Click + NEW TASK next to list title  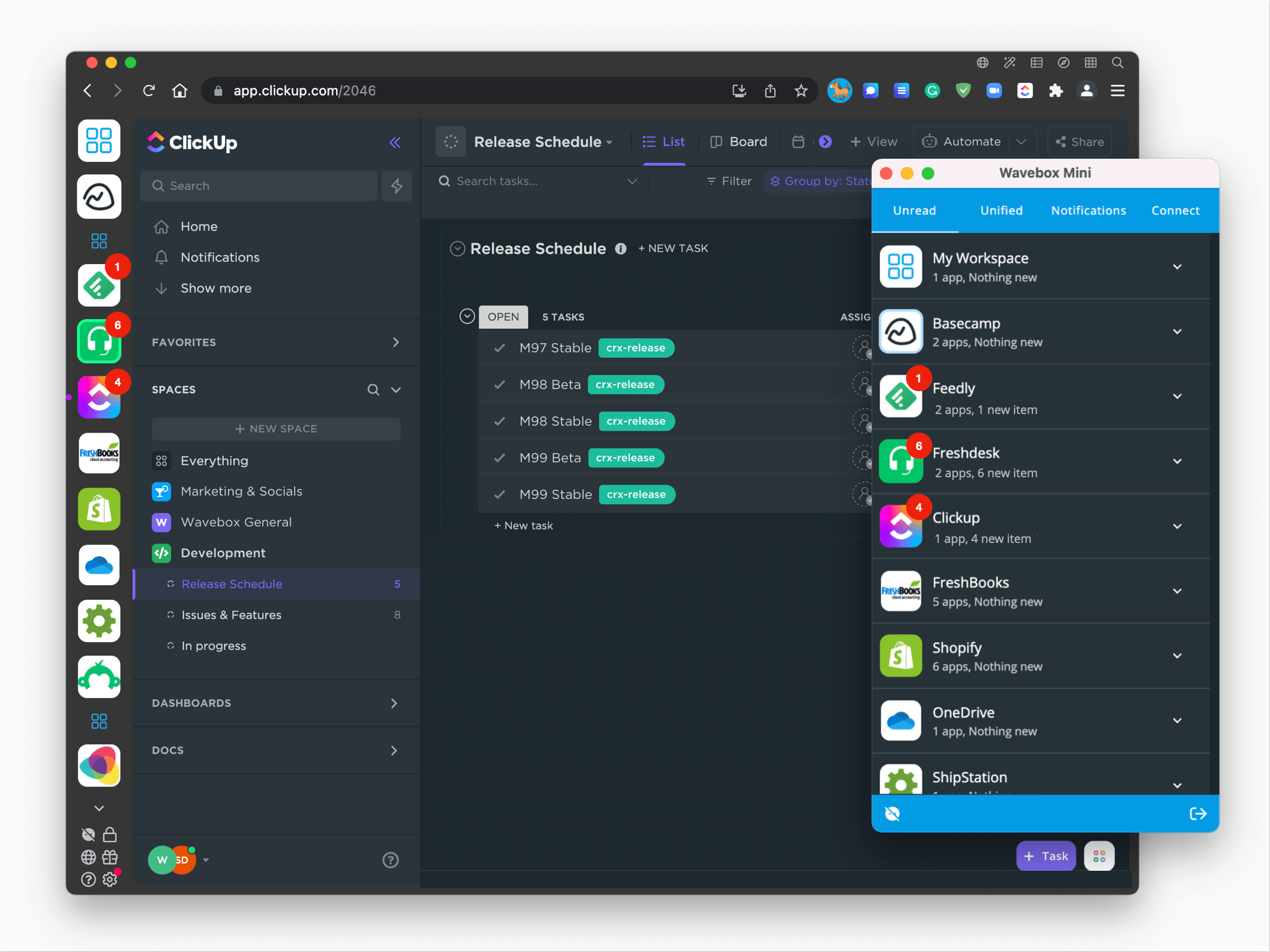pos(673,249)
